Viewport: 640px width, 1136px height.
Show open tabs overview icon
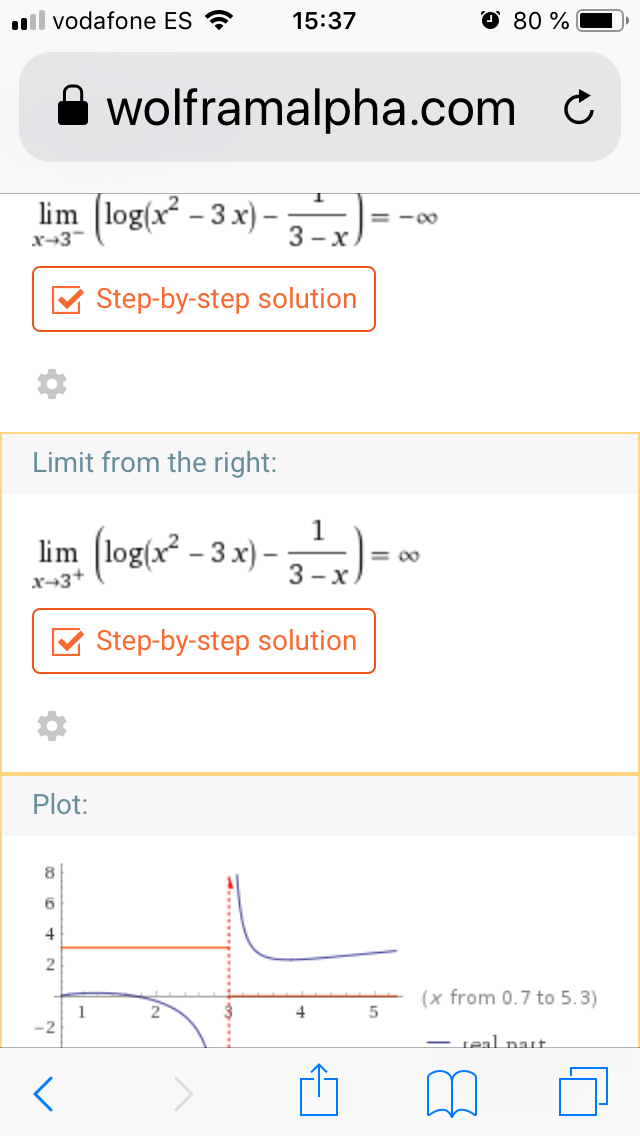[x=583, y=1092]
